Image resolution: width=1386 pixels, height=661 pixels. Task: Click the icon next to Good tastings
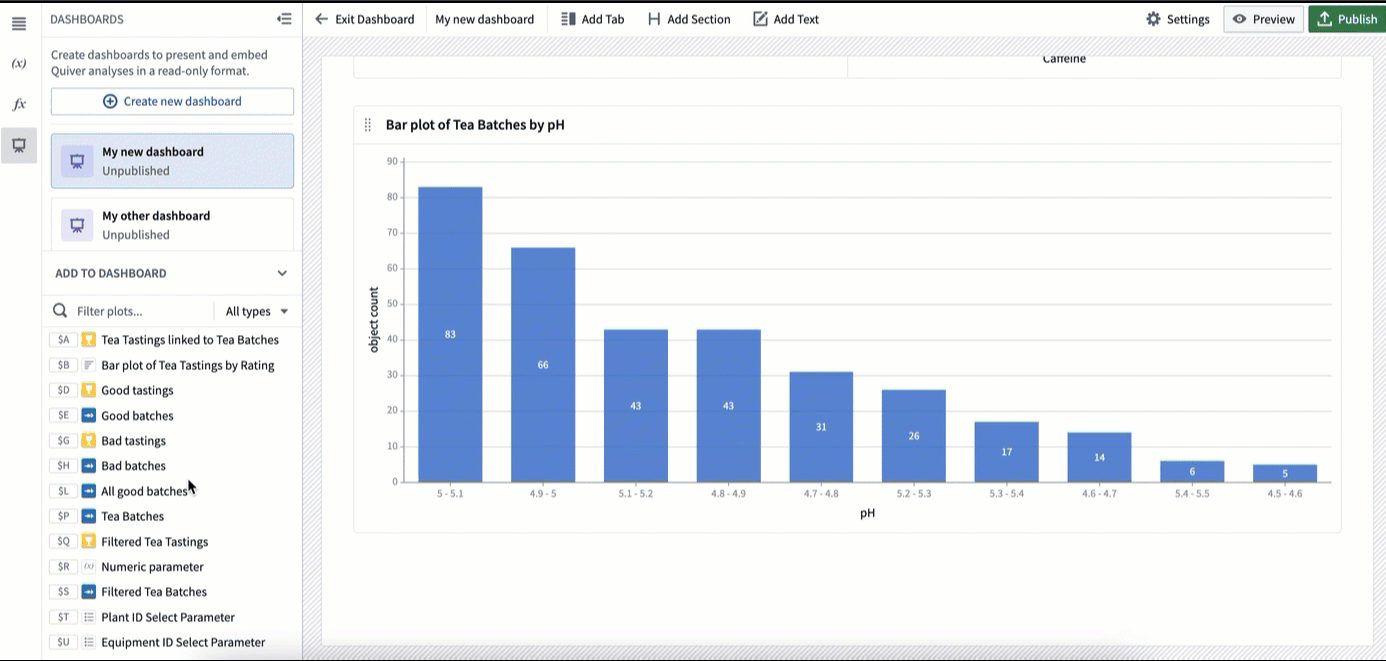pos(89,390)
